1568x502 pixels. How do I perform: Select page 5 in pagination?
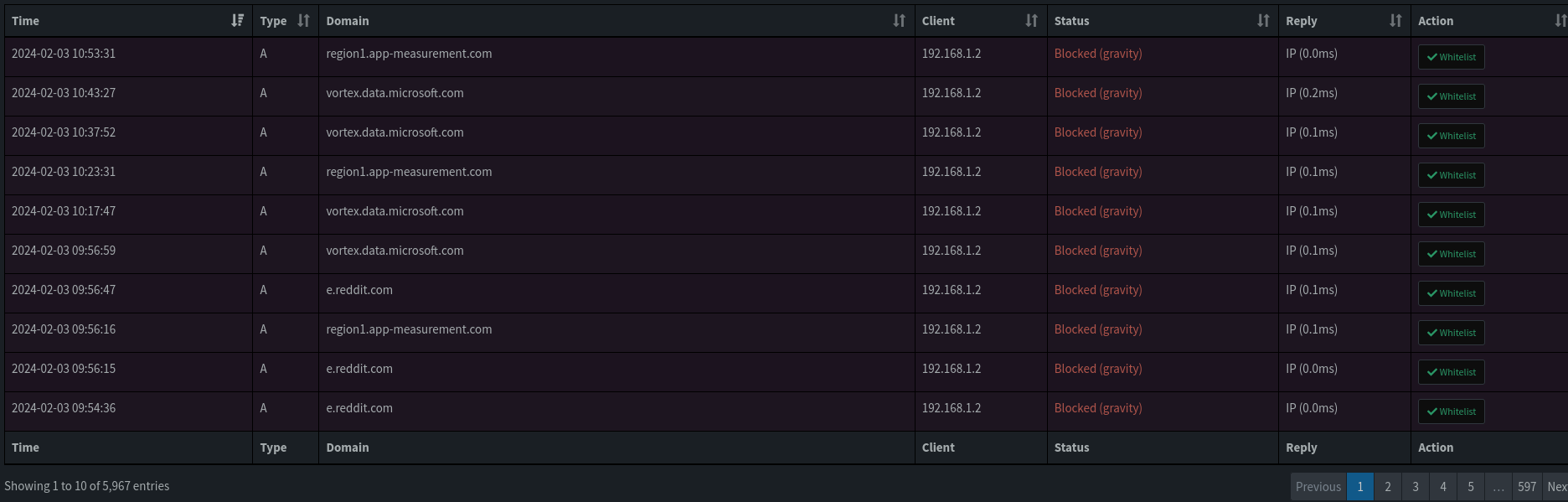1471,487
